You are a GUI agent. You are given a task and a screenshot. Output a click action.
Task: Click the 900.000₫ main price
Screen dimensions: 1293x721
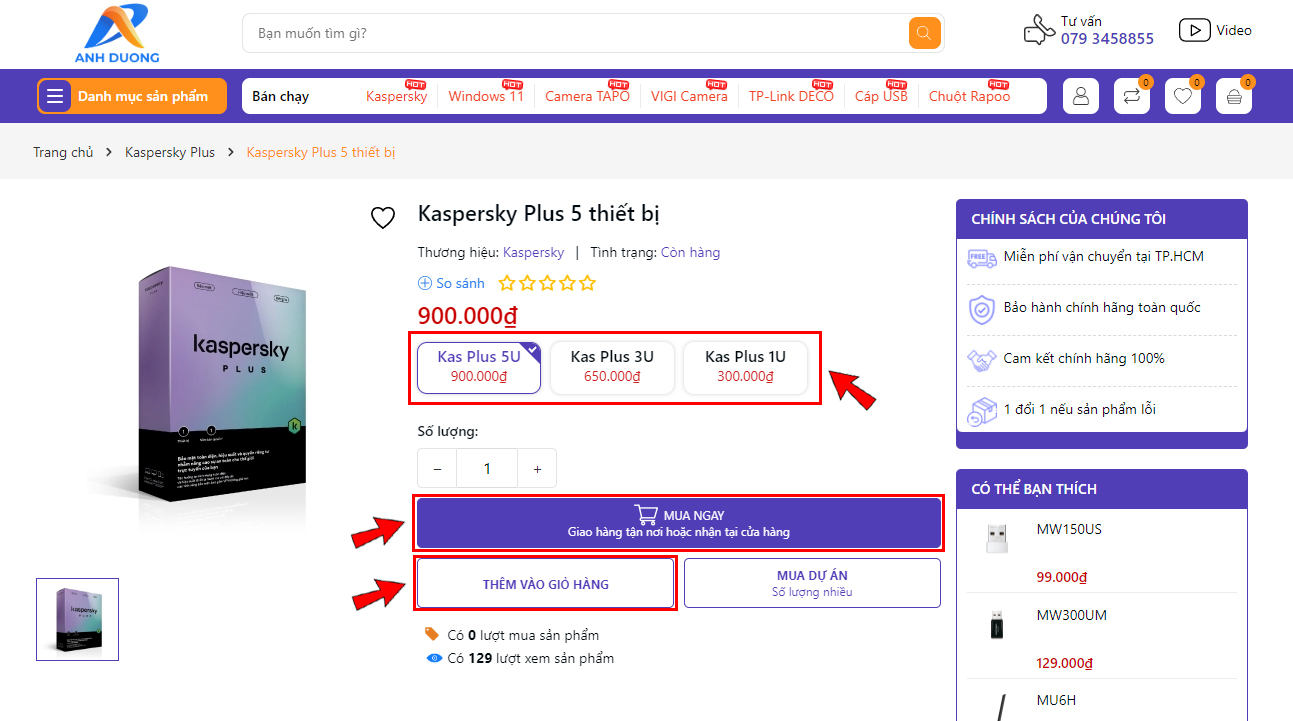[467, 316]
